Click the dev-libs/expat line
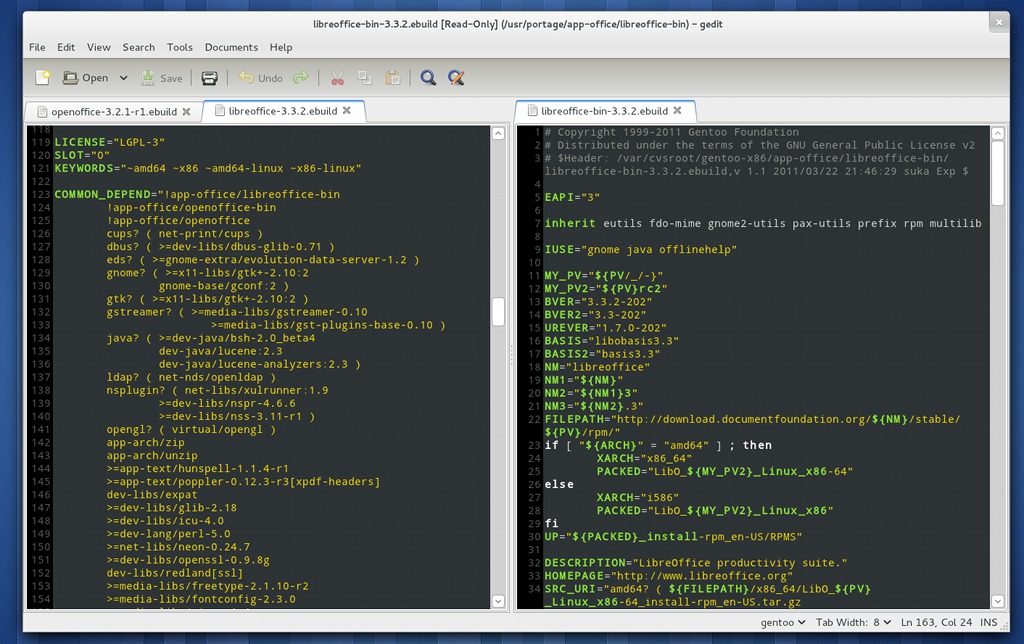The image size is (1024, 644). tap(152, 494)
